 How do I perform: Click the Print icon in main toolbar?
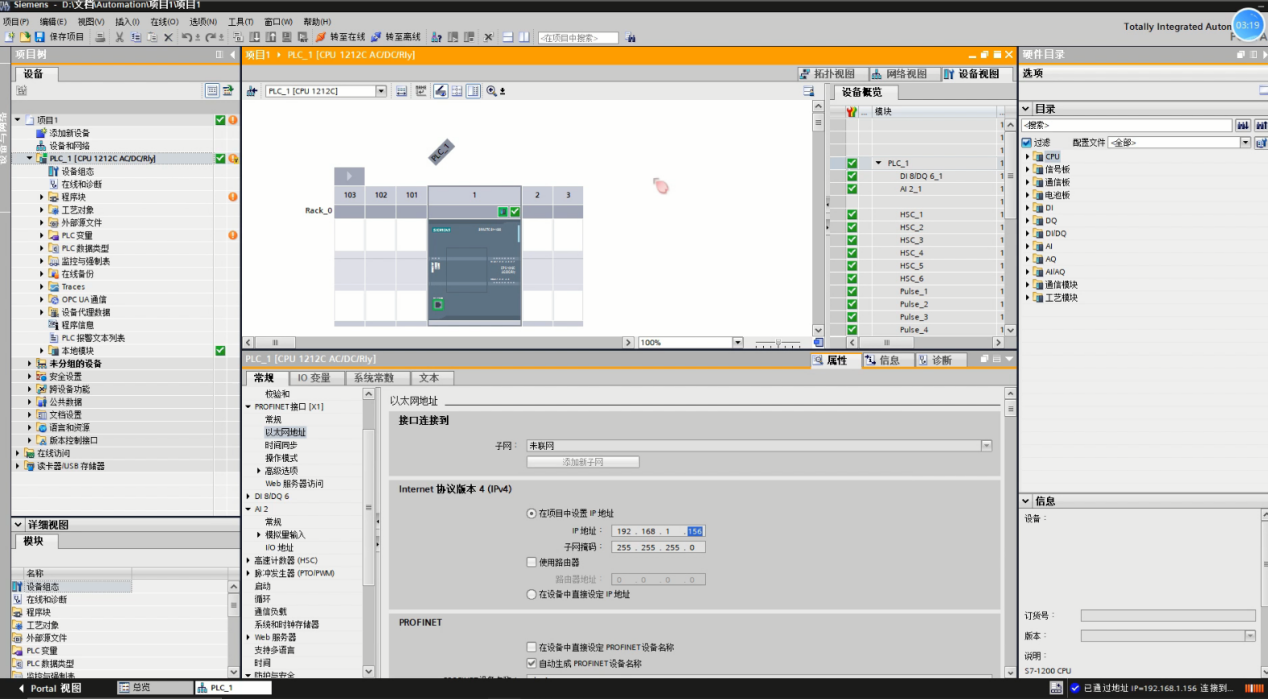pyautogui.click(x=100, y=37)
